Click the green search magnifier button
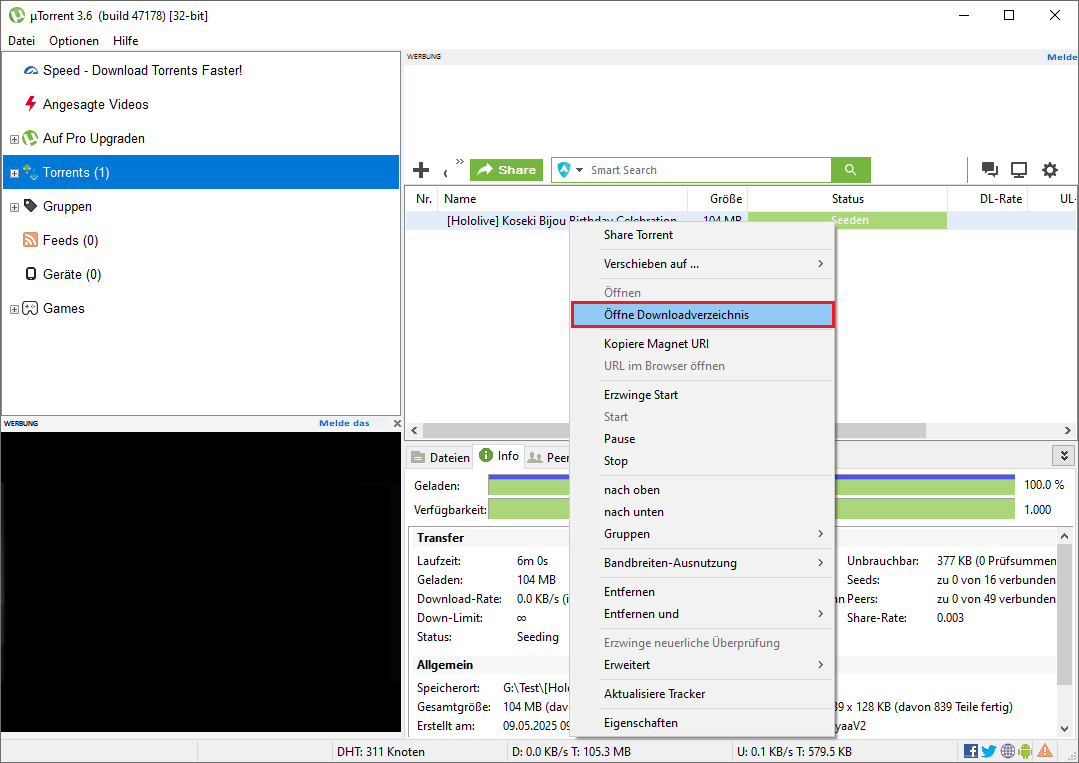The width and height of the screenshot is (1079, 763). (851, 170)
